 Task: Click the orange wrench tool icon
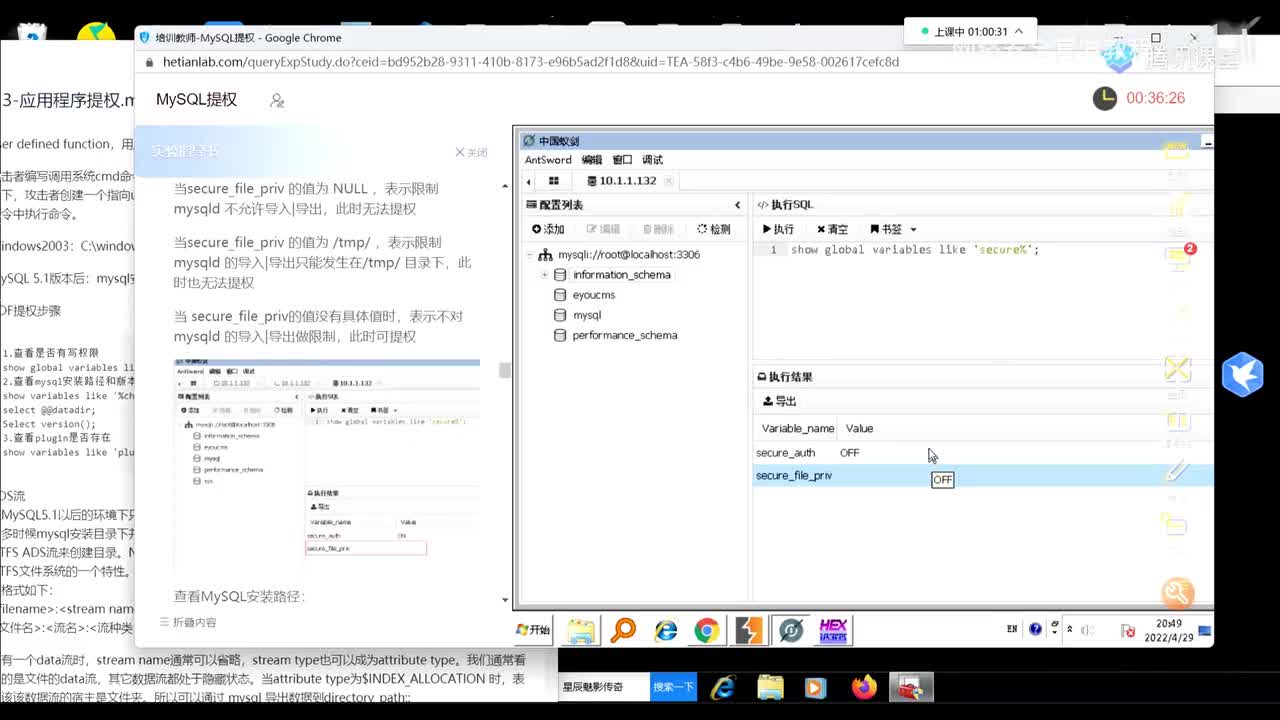point(1178,593)
